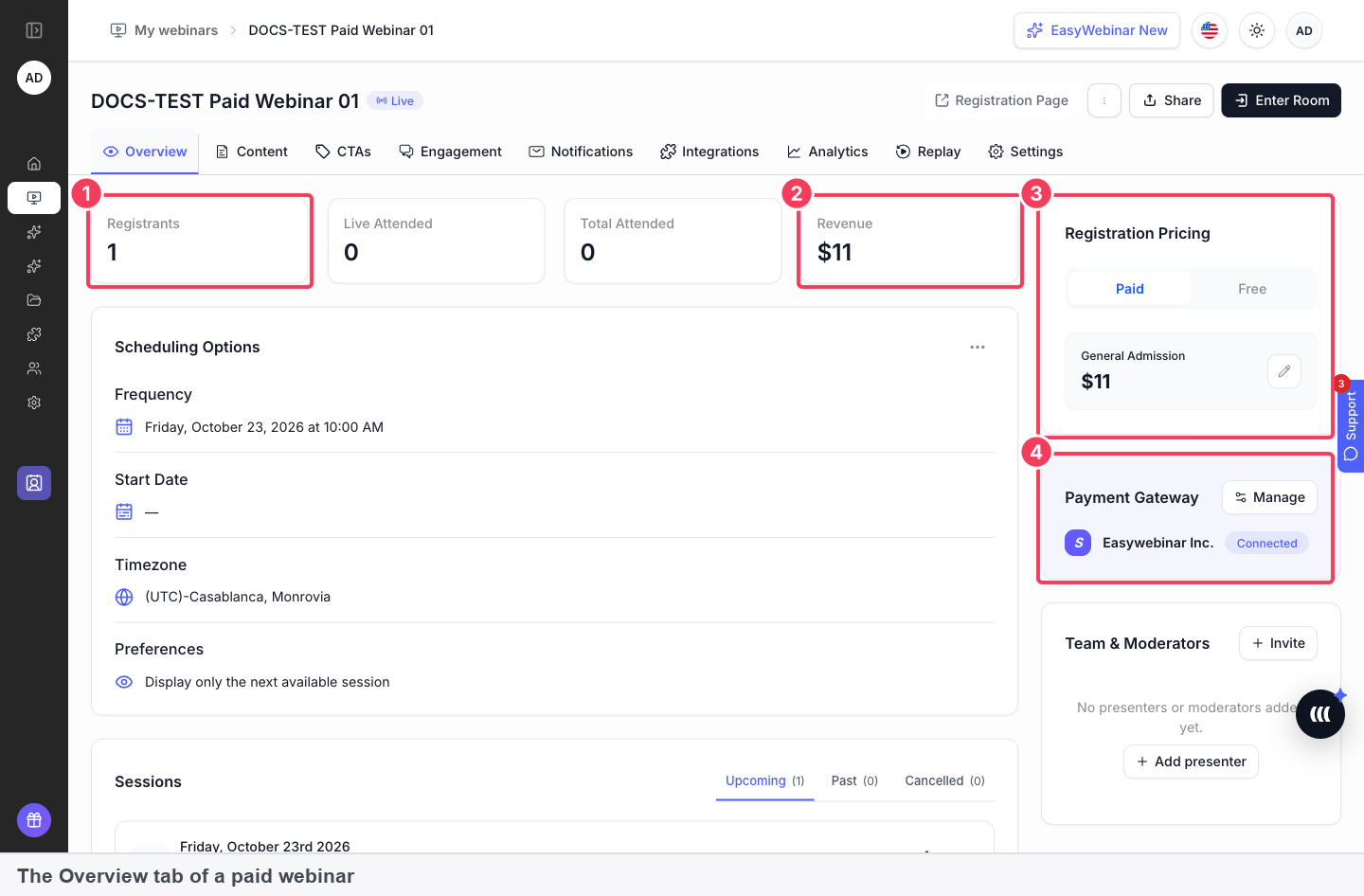Open the folder icon in the sidebar
The height and width of the screenshot is (896, 1364).
(34, 300)
